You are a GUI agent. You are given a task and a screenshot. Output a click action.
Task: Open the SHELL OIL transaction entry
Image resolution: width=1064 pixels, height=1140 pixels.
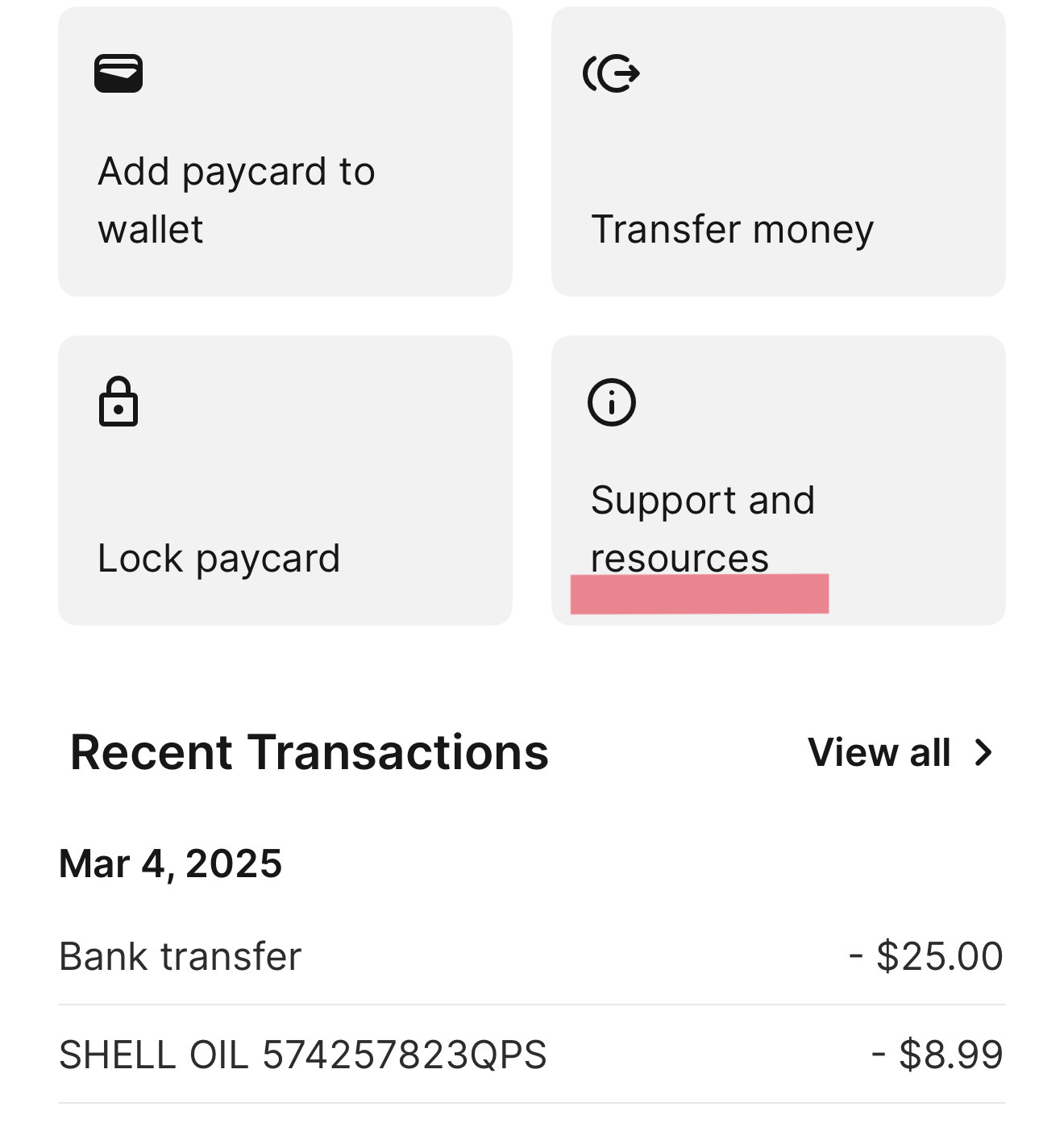pos(303,1055)
